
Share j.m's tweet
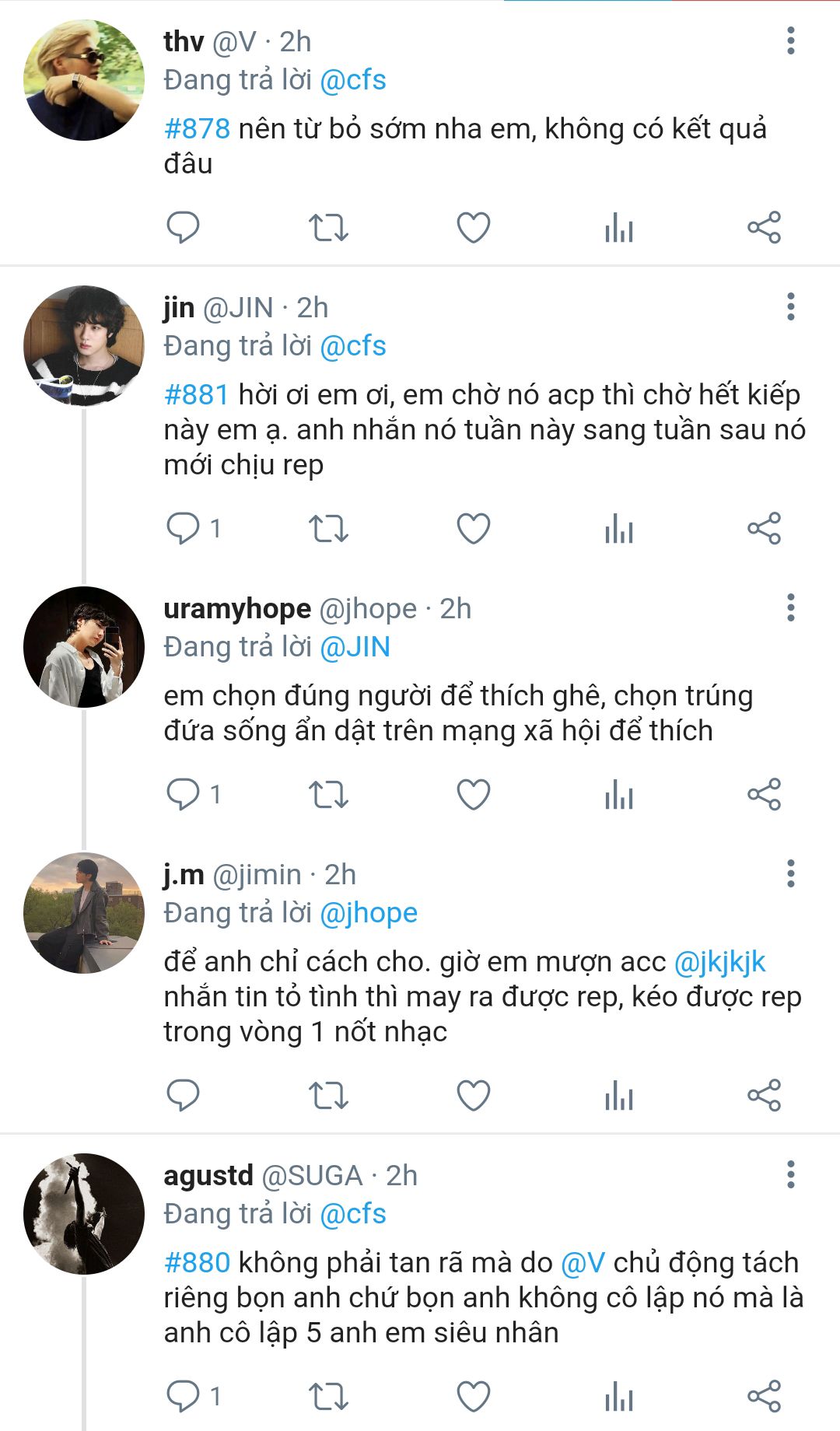(764, 1096)
